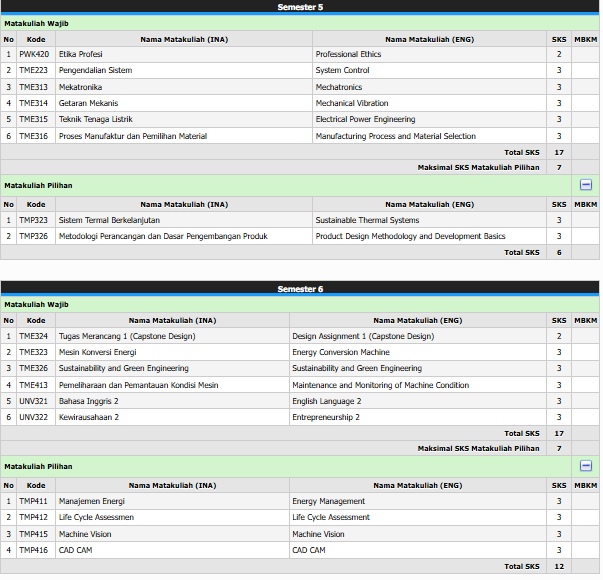Click the Tugas Merancang 1 (Capstone Design) course
The width and height of the screenshot is (603, 580).
[x=127, y=336]
